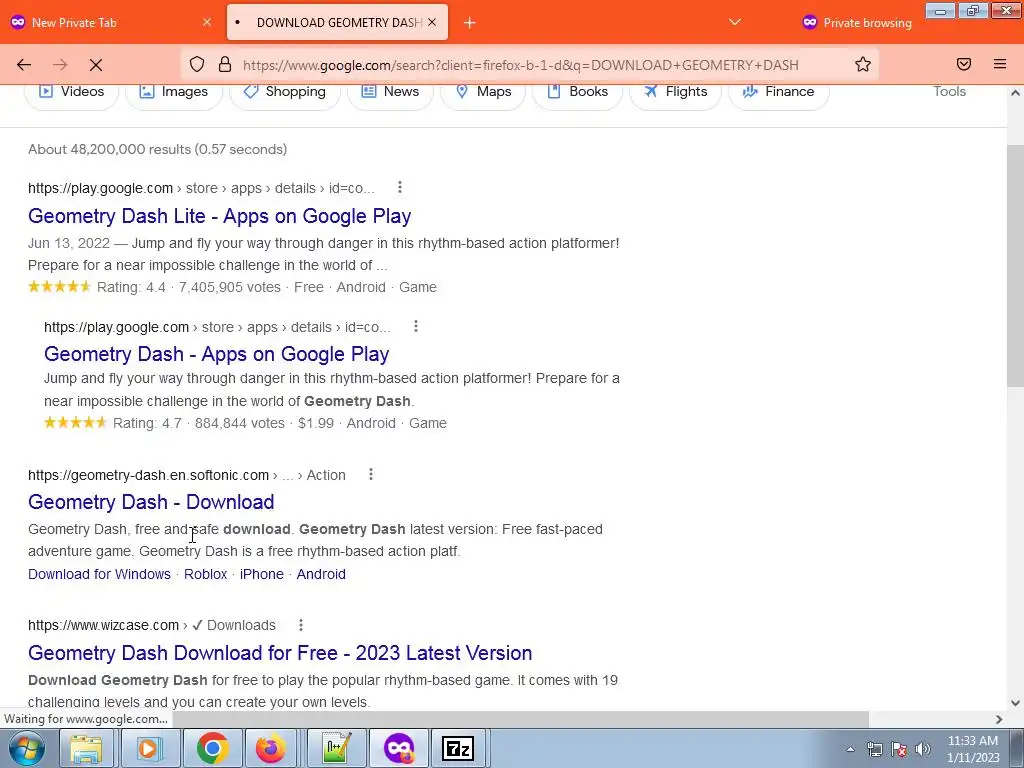Image resolution: width=1024 pixels, height=768 pixels.
Task: Click the horizontal scrollbar right arrow
Action: pyautogui.click(x=999, y=719)
